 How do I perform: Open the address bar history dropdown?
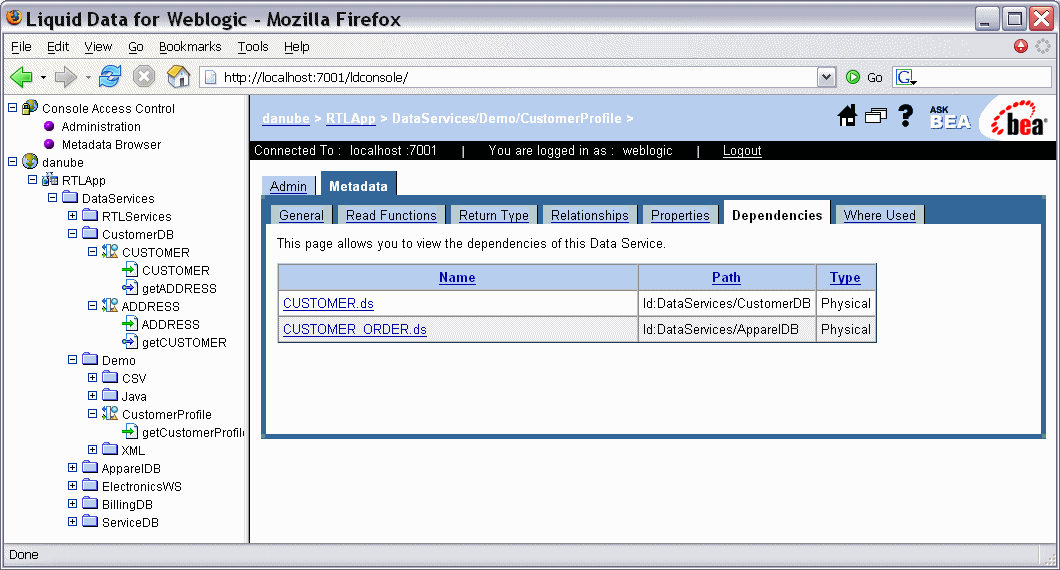[x=826, y=77]
